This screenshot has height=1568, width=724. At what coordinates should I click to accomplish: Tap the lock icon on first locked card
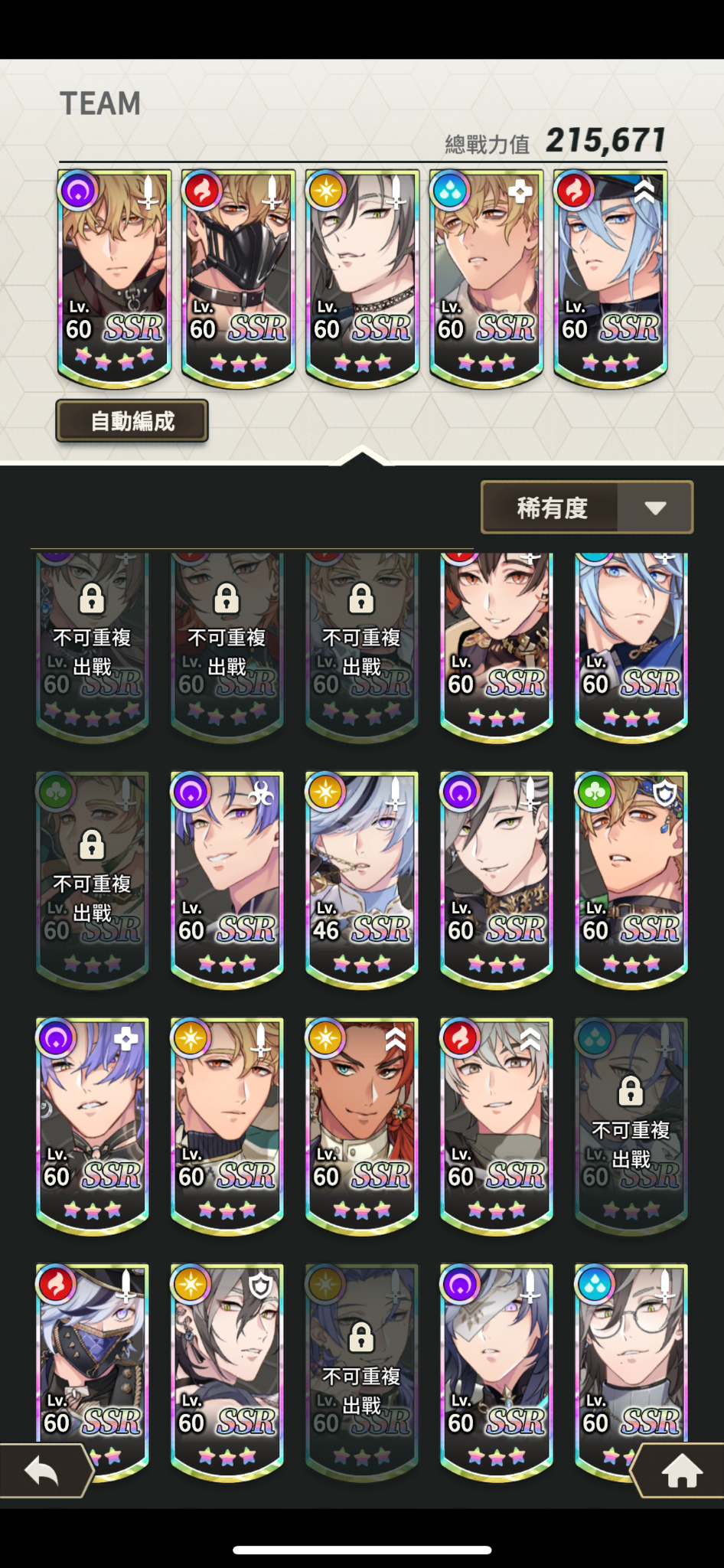pos(92,598)
